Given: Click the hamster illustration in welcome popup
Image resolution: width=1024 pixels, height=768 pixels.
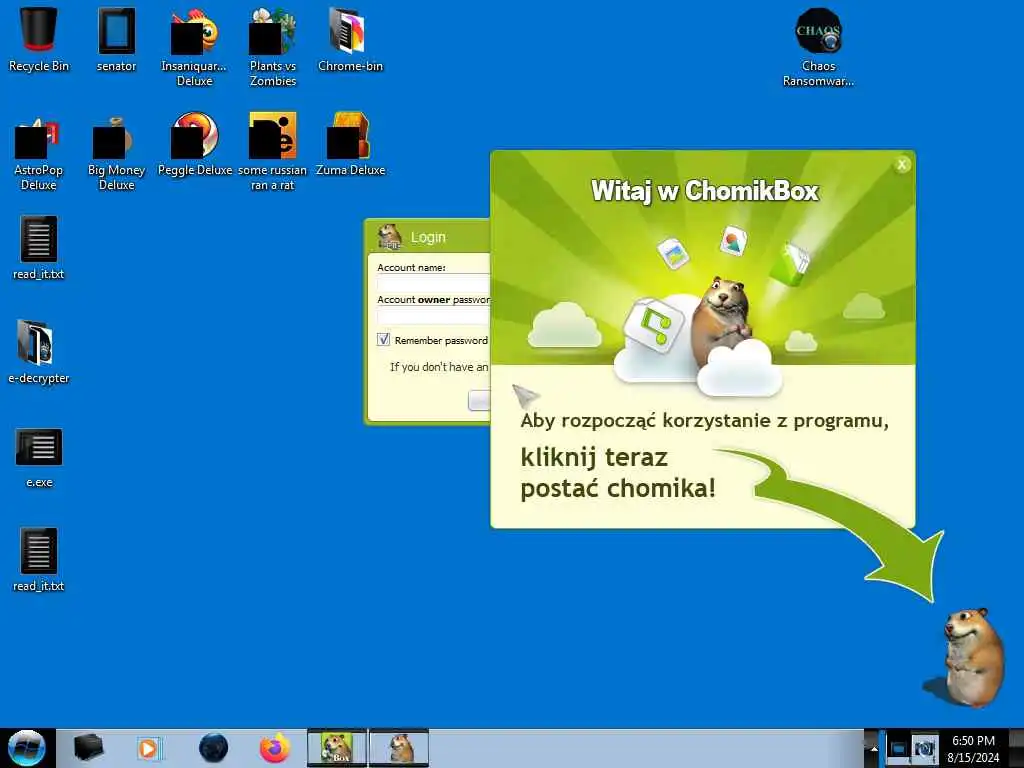Looking at the screenshot, I should pyautogui.click(x=724, y=320).
